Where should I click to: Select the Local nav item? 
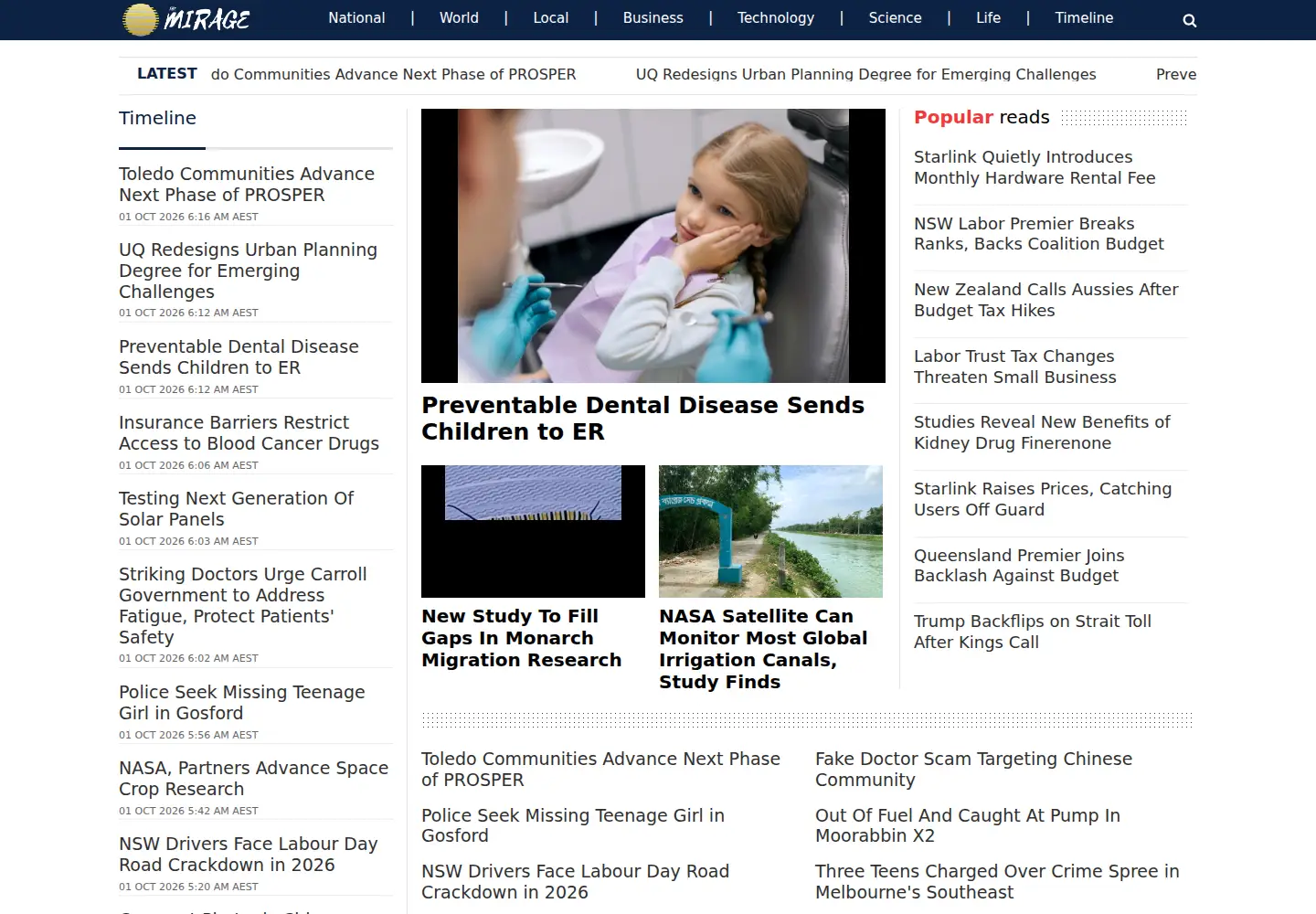(551, 17)
